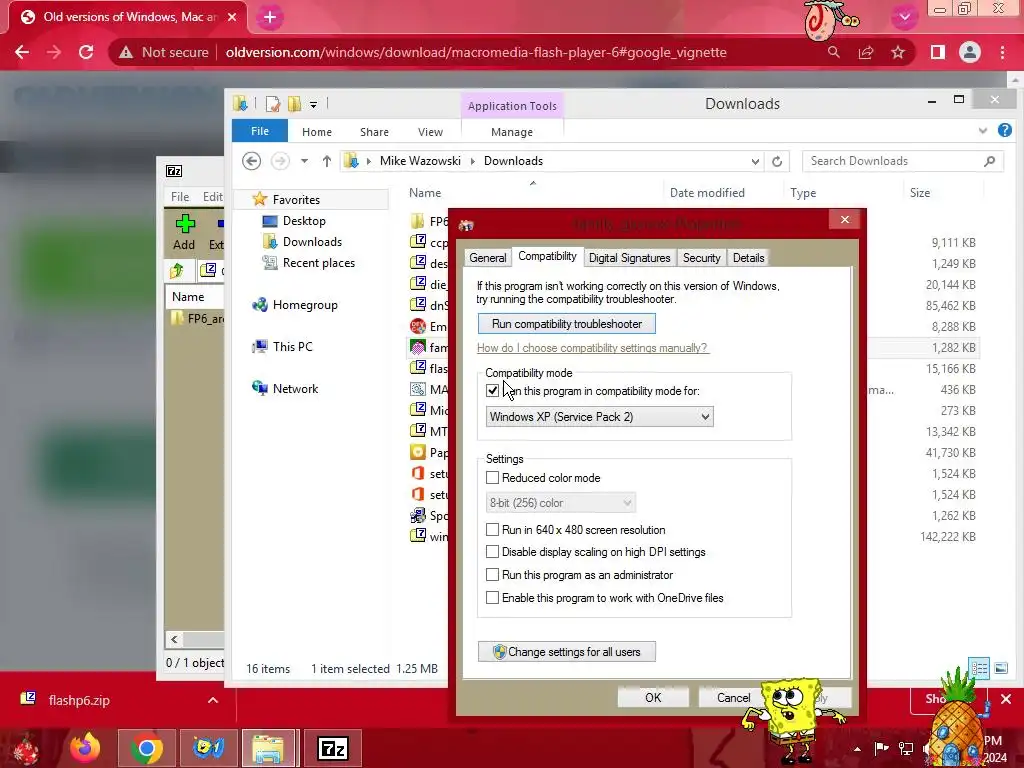The width and height of the screenshot is (1024, 768).
Task: Expand flashp6.zip download options
Action: pos(213,700)
